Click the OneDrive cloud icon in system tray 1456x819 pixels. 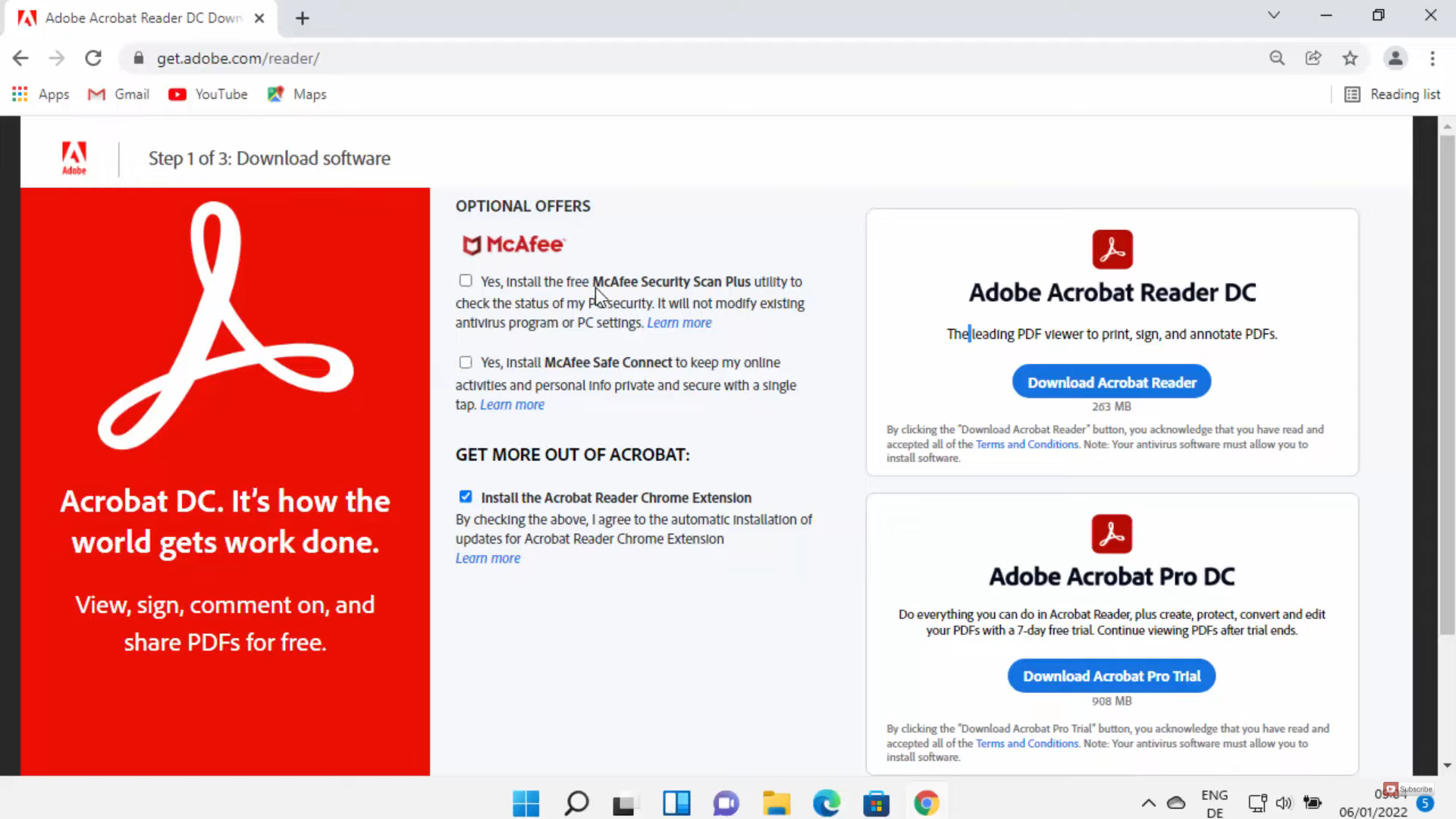1176,802
